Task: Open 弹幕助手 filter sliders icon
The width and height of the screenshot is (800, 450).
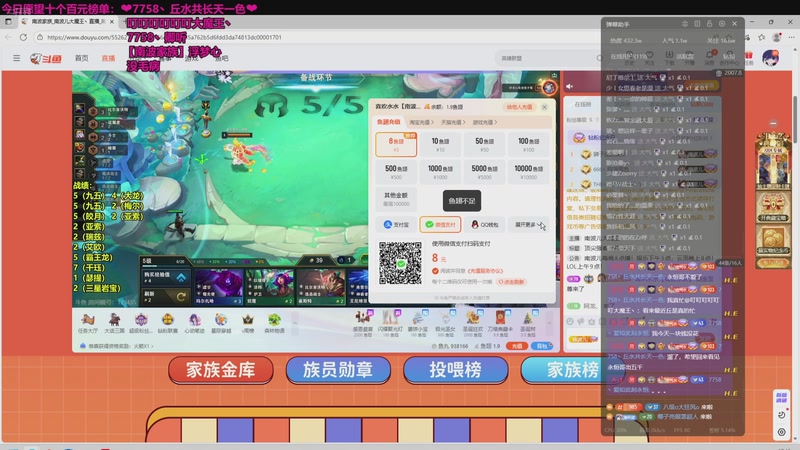Action: coord(685,24)
